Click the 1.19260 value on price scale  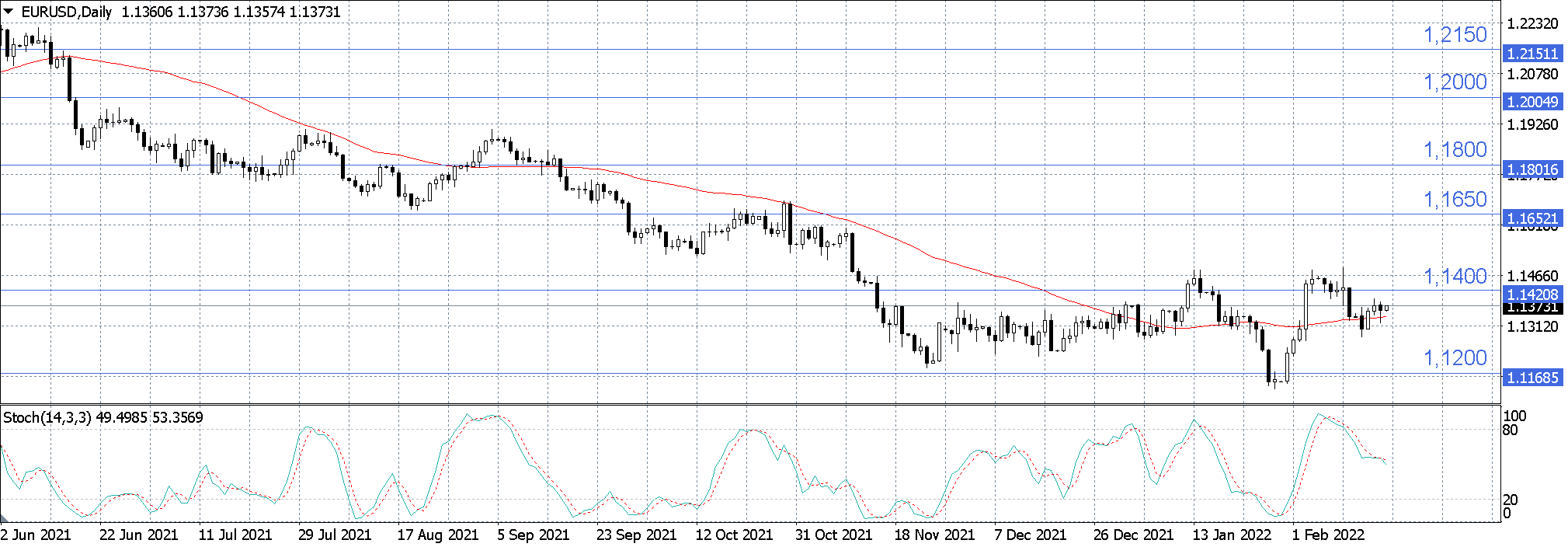point(1531,124)
